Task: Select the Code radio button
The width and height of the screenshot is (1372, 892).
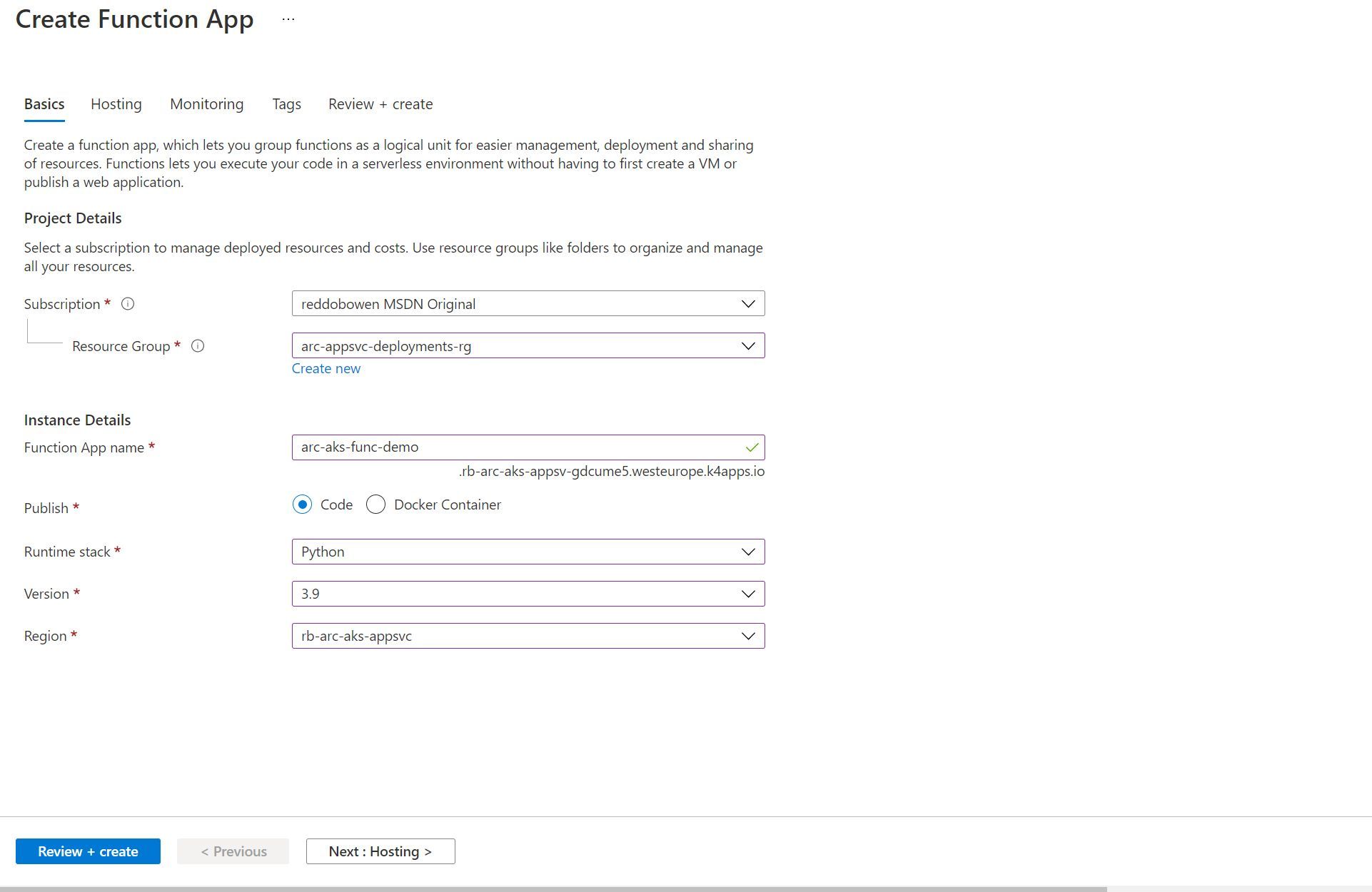Action: [301, 504]
